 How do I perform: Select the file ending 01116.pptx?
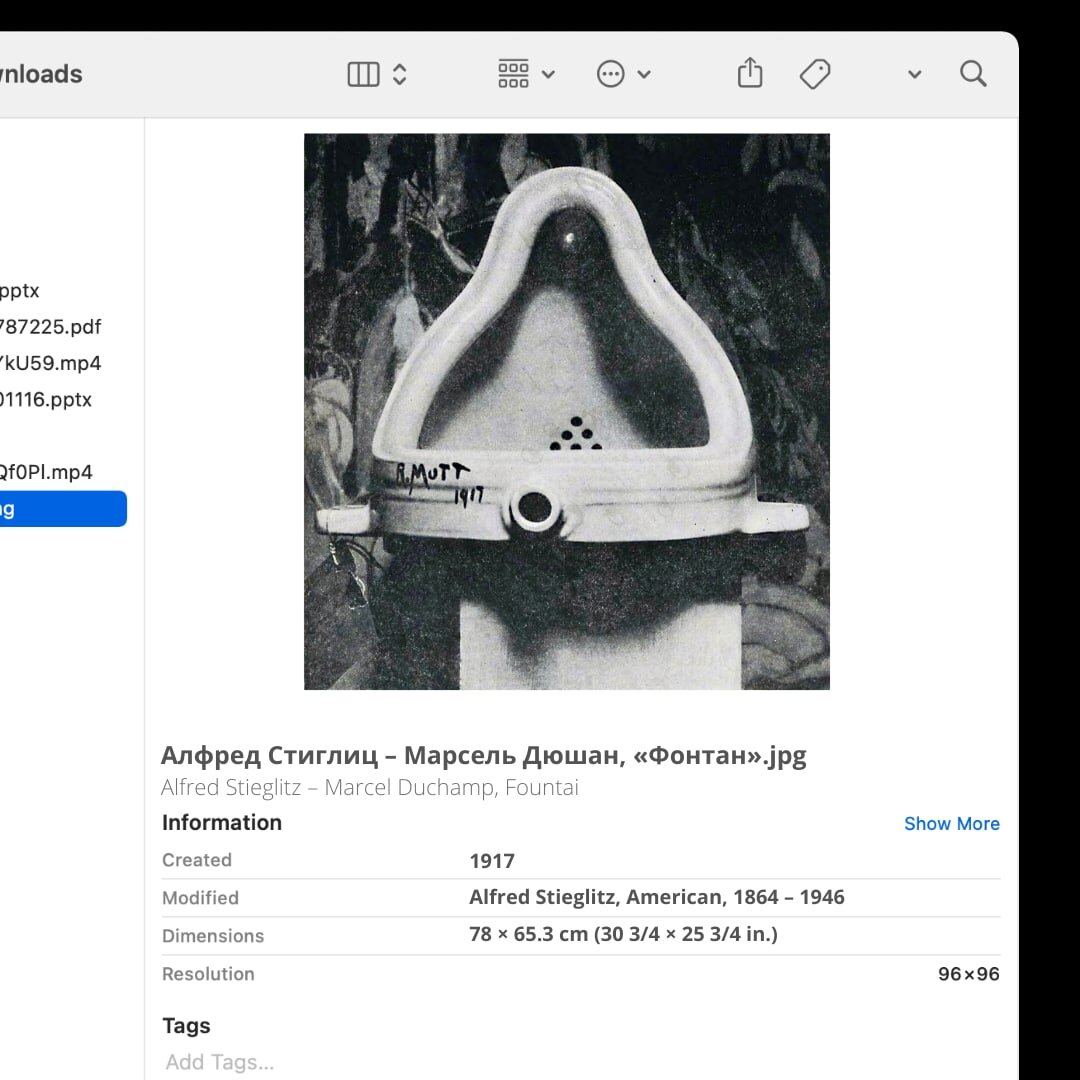45,399
